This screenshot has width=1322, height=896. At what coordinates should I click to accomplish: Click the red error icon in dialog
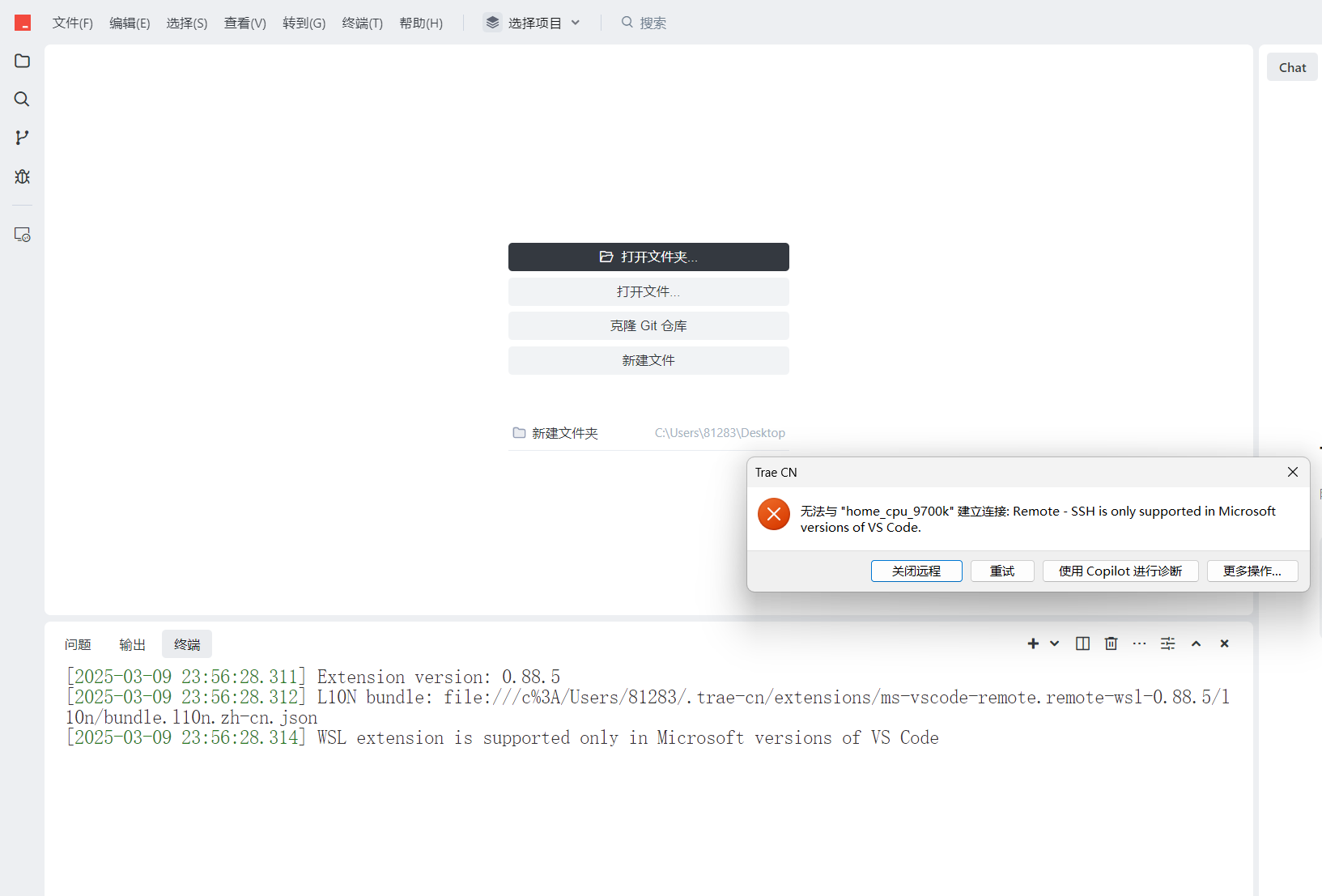pyautogui.click(x=773, y=514)
